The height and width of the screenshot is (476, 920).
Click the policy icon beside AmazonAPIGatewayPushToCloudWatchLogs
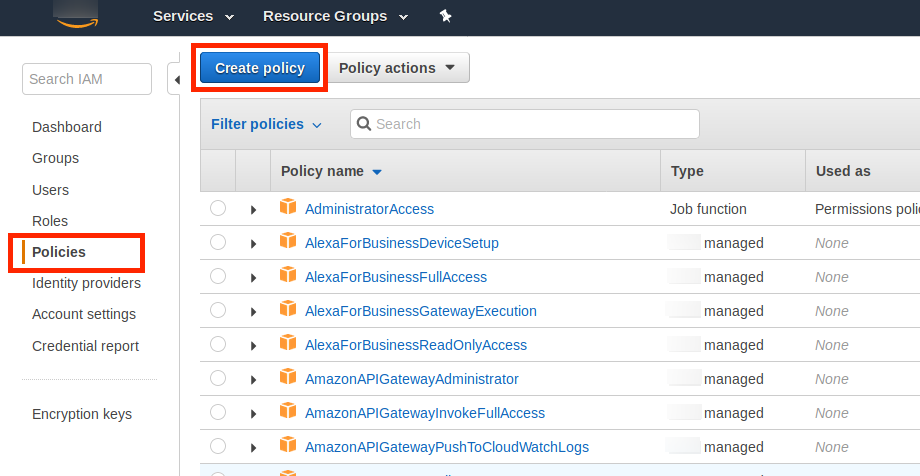tap(288, 446)
